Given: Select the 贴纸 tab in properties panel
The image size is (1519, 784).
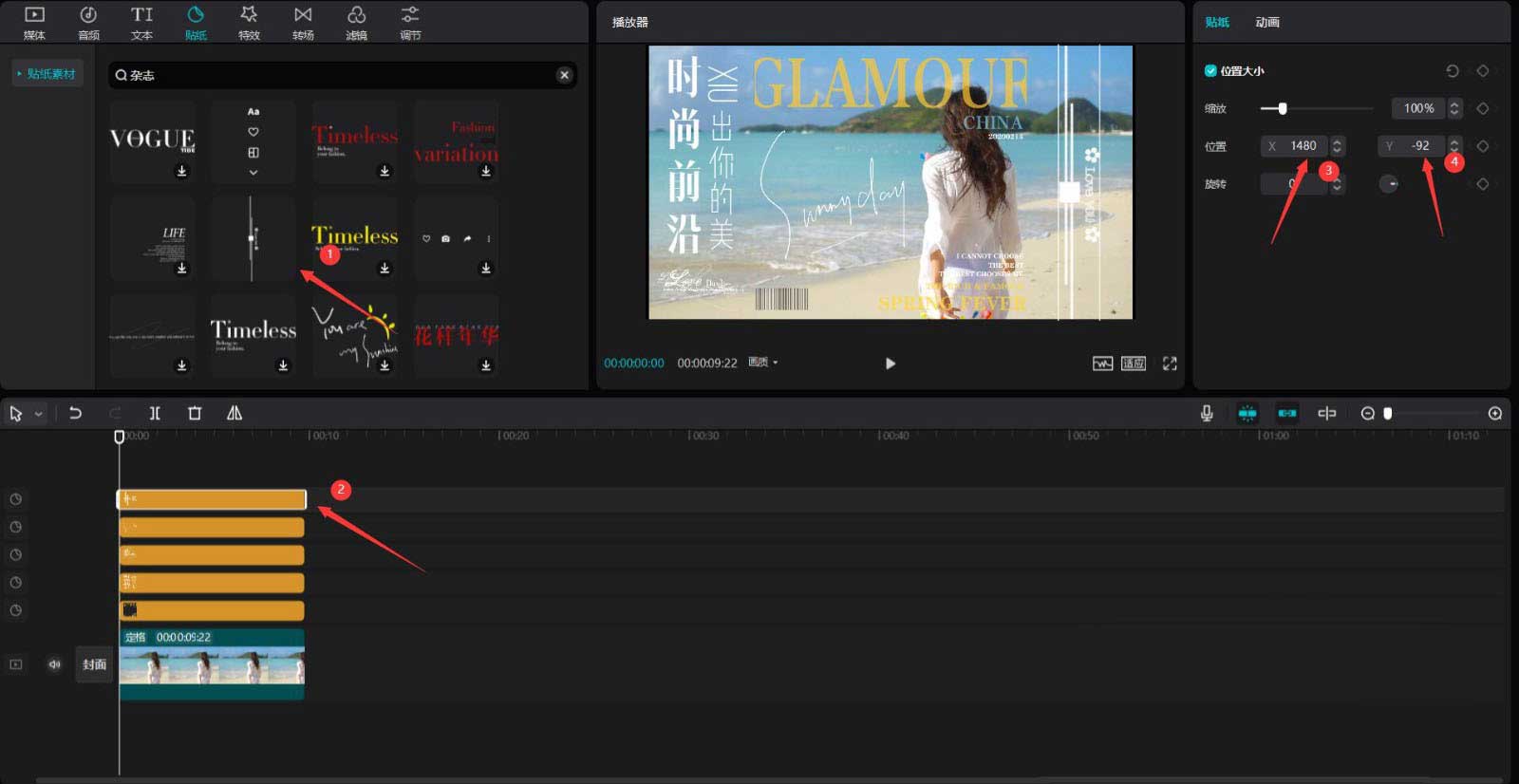Looking at the screenshot, I should point(1217,22).
